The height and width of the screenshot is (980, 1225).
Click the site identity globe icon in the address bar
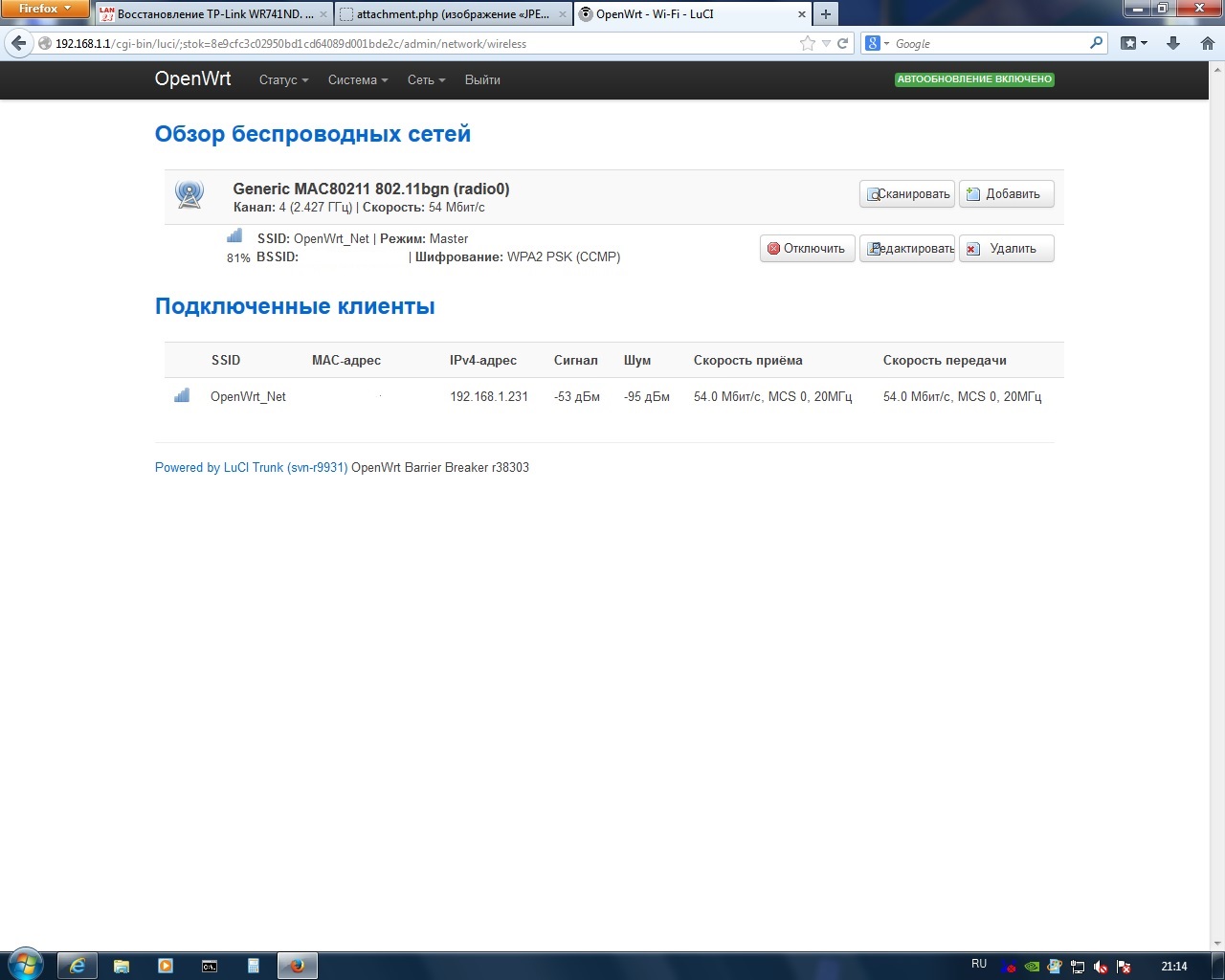point(44,43)
